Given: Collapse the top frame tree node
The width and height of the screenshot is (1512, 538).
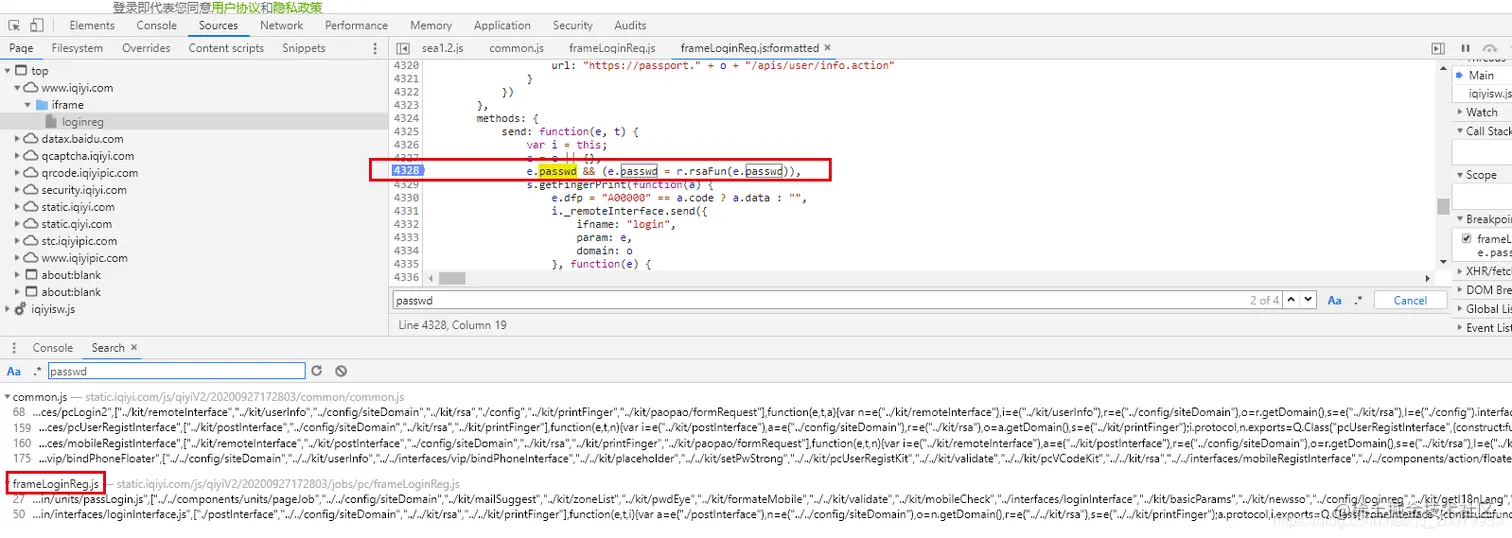Looking at the screenshot, I should coord(8,71).
